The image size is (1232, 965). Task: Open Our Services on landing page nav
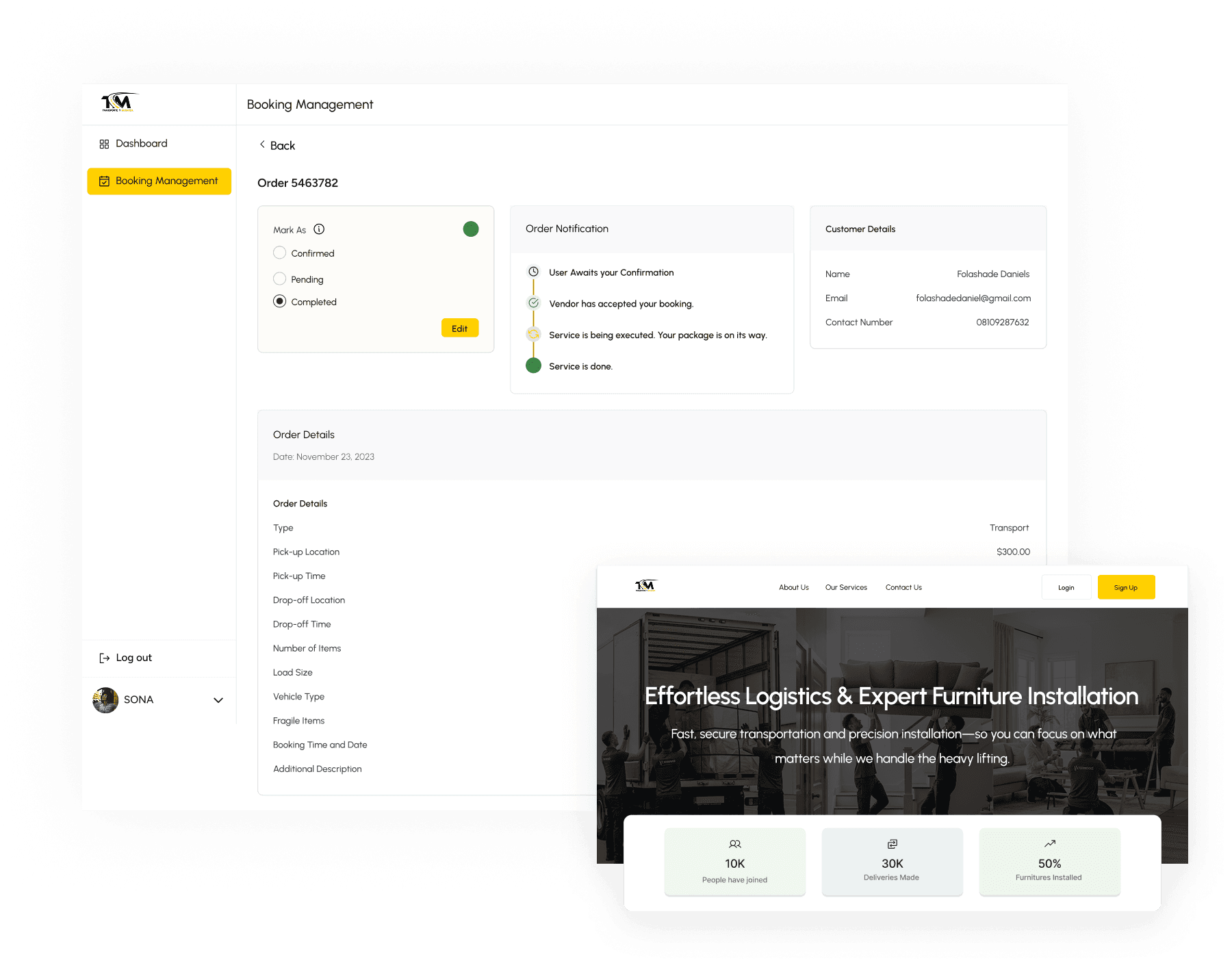[846, 587]
